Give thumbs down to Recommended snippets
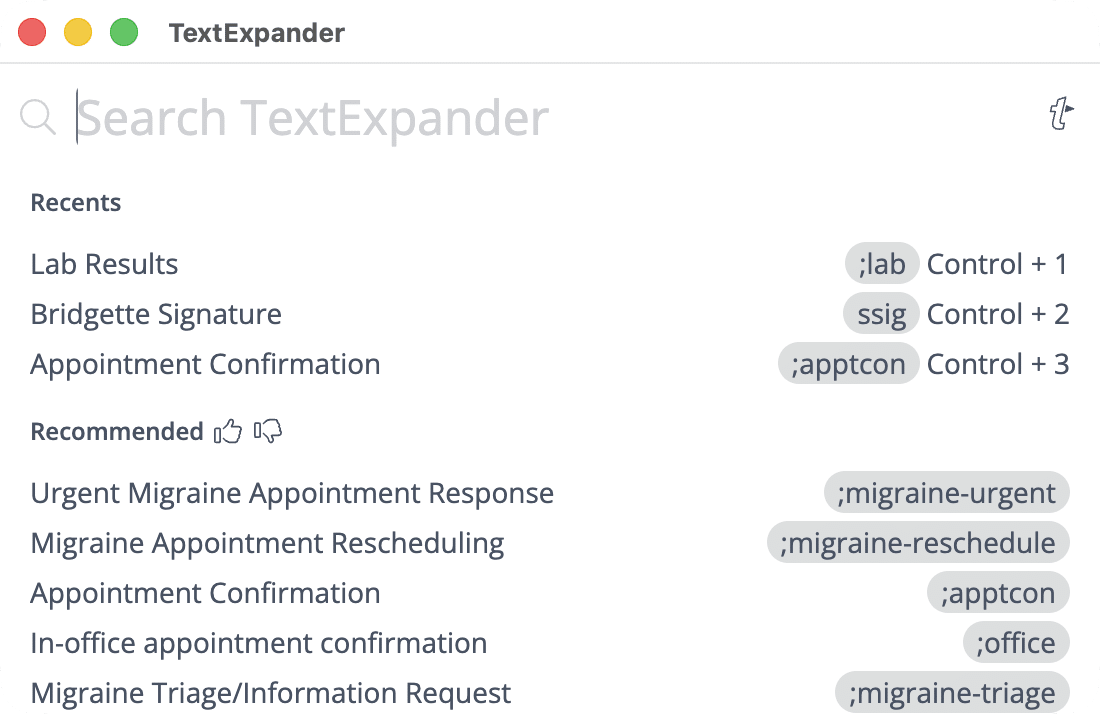Image resolution: width=1100 pixels, height=714 pixels. tap(268, 432)
